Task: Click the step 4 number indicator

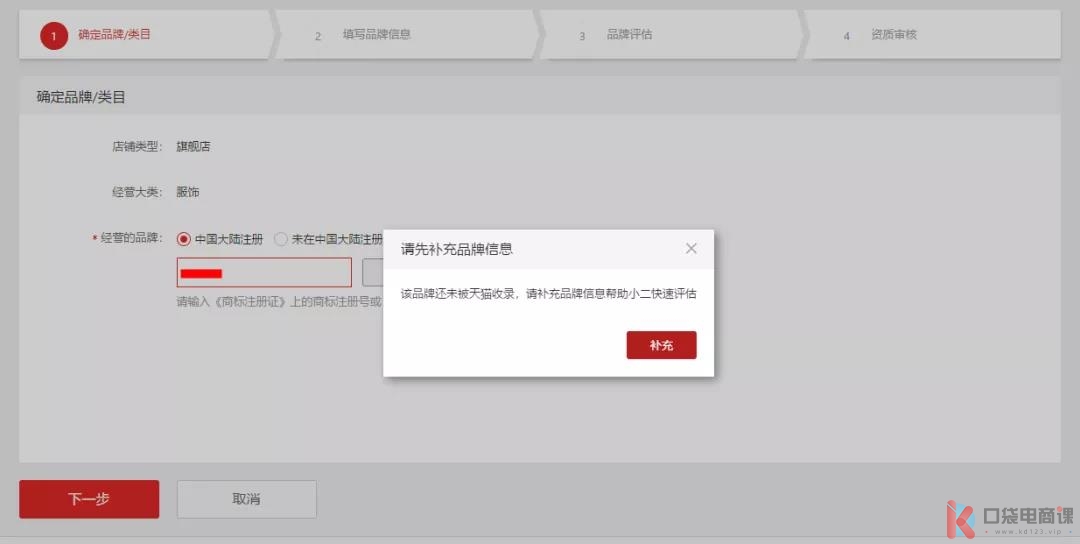Action: pos(846,36)
